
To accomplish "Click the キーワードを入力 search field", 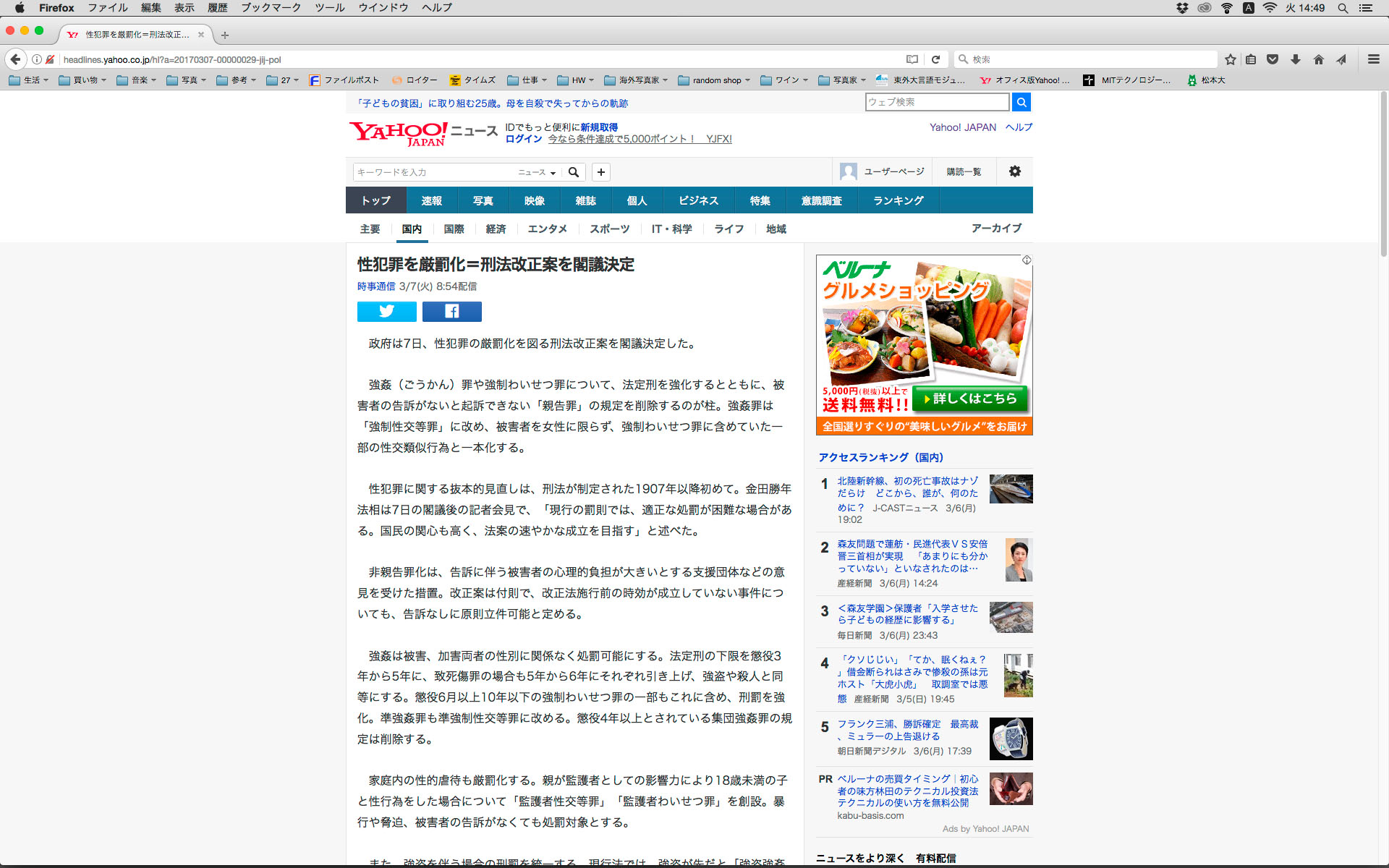I will (x=434, y=172).
